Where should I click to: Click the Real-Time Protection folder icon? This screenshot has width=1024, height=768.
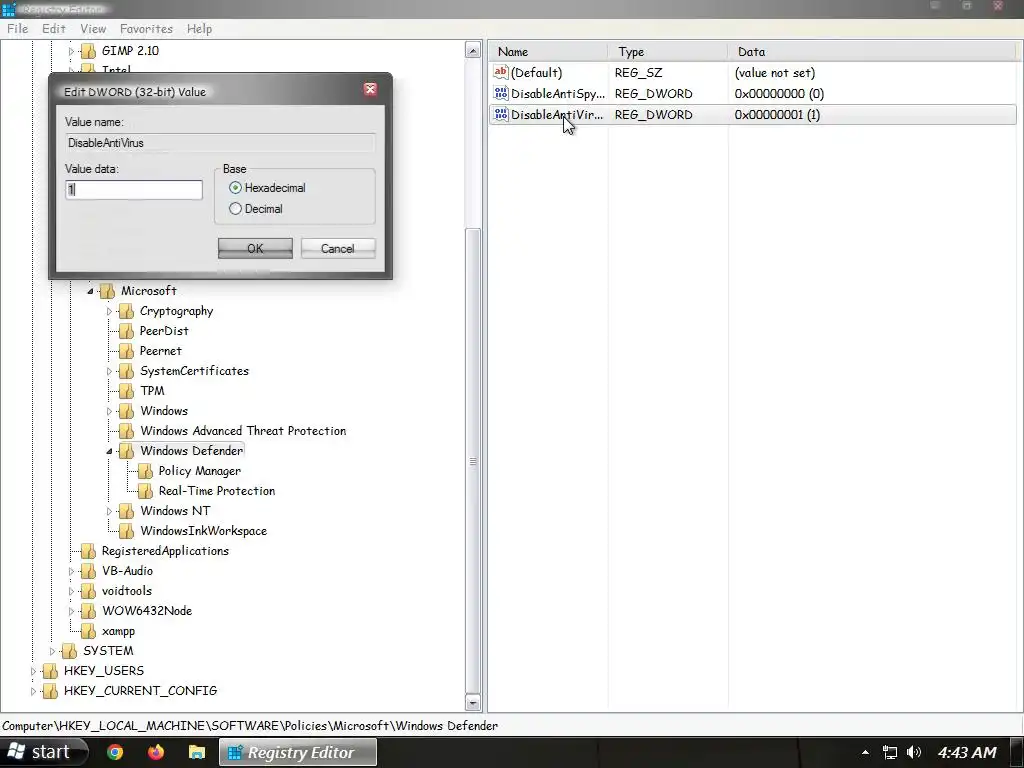coord(145,491)
